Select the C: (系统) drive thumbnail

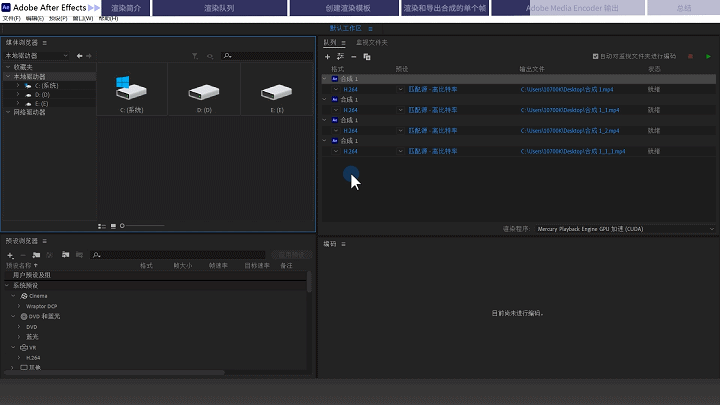click(x=131, y=89)
